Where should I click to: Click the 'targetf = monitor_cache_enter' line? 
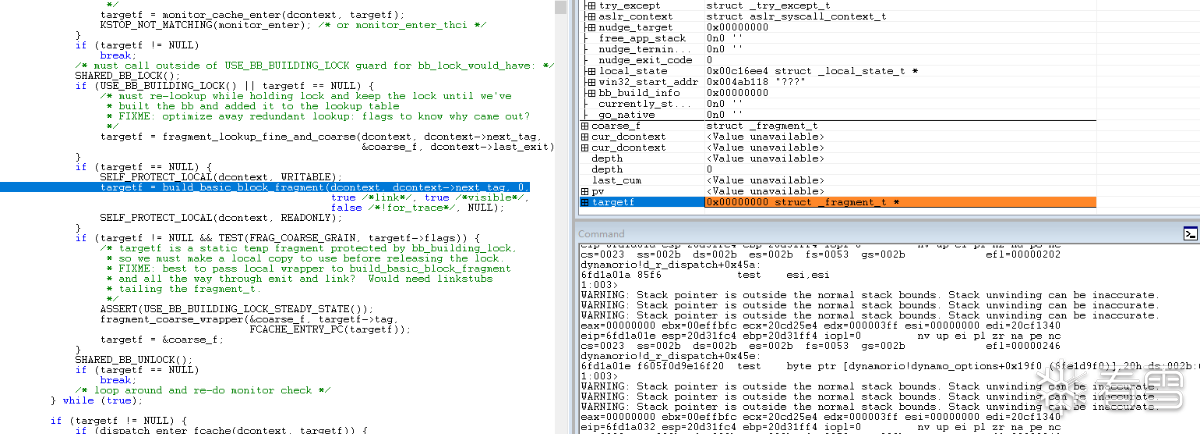pos(252,14)
